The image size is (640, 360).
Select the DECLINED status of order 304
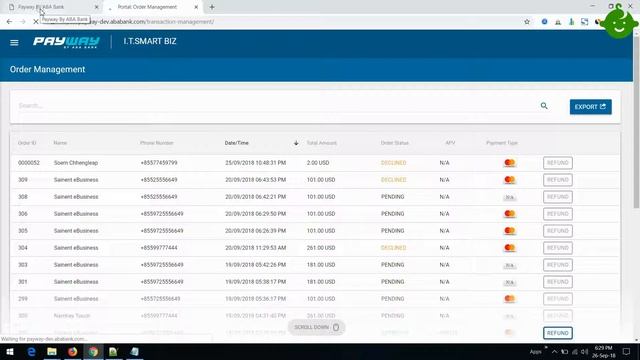pyautogui.click(x=393, y=248)
